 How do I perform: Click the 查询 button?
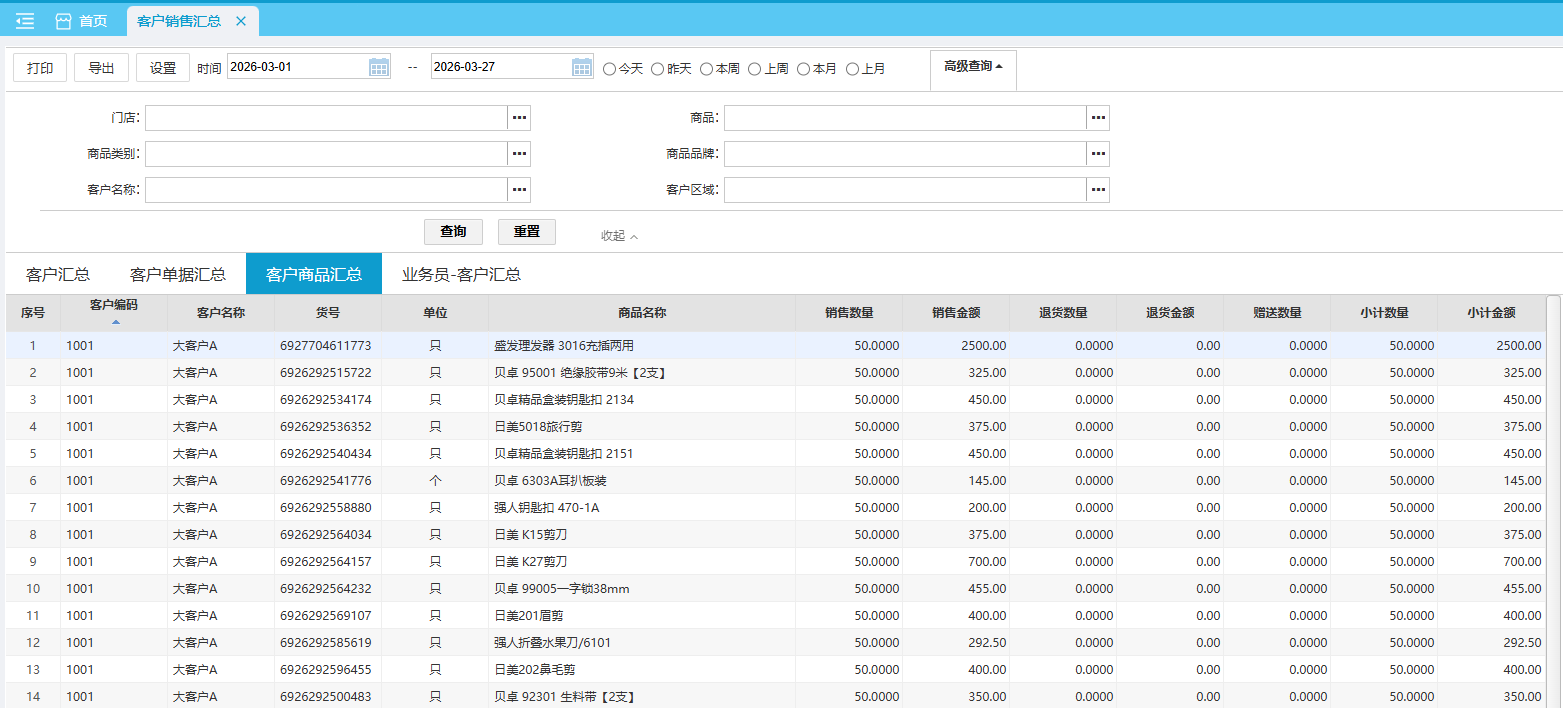(x=453, y=232)
